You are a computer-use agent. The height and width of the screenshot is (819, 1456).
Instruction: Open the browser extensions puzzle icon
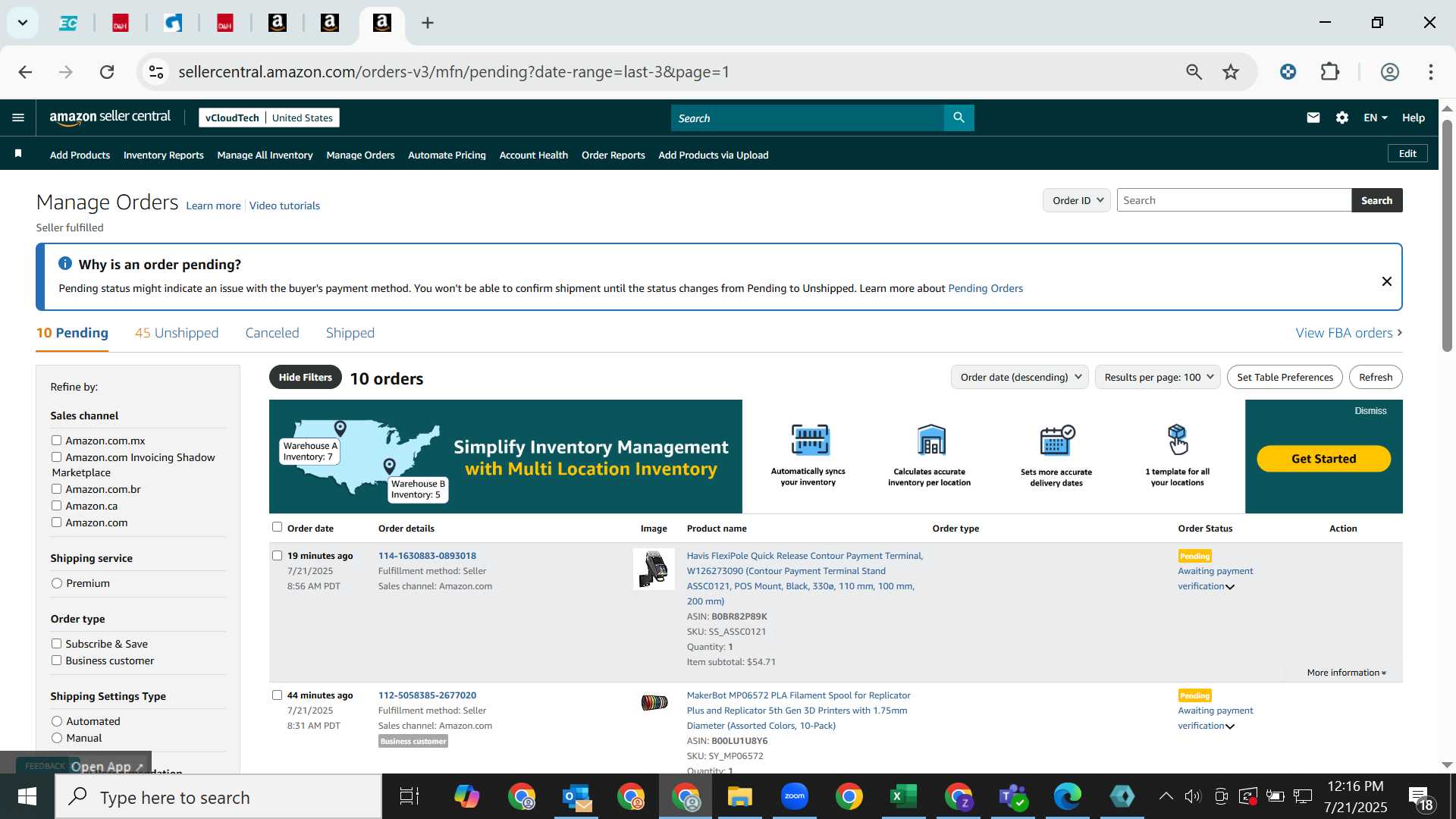pyautogui.click(x=1329, y=72)
